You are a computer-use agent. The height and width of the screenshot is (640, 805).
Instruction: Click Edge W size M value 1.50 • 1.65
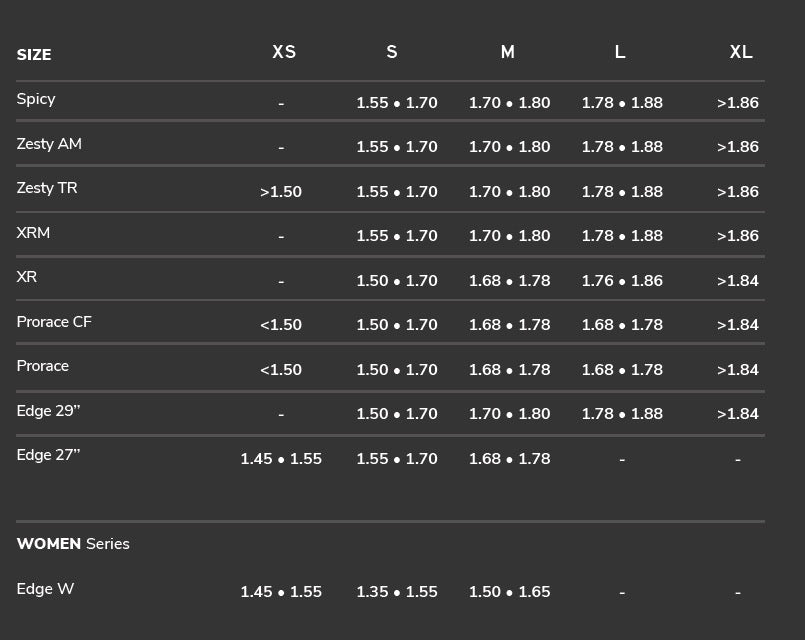510,592
